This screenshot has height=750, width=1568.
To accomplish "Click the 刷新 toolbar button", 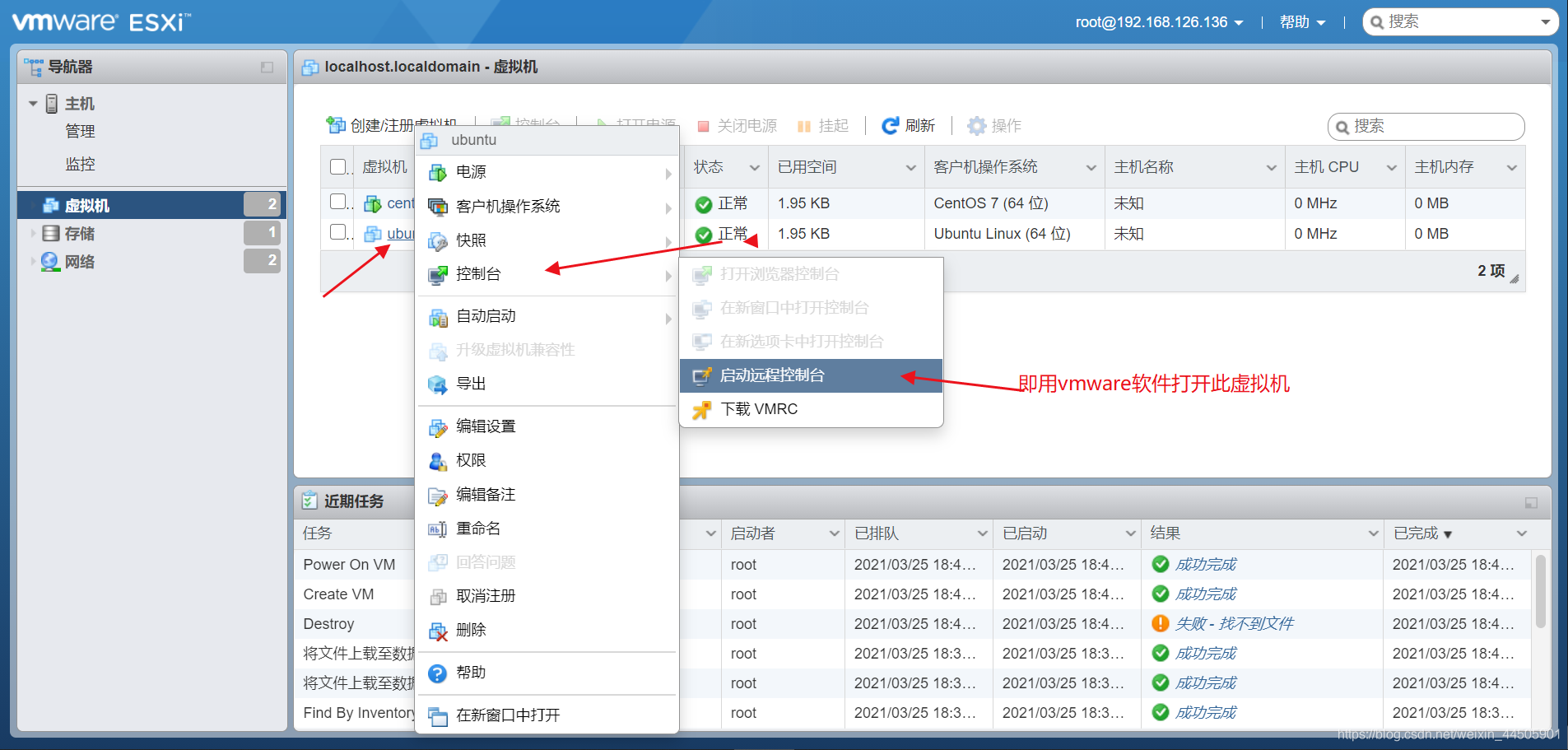I will click(x=908, y=126).
